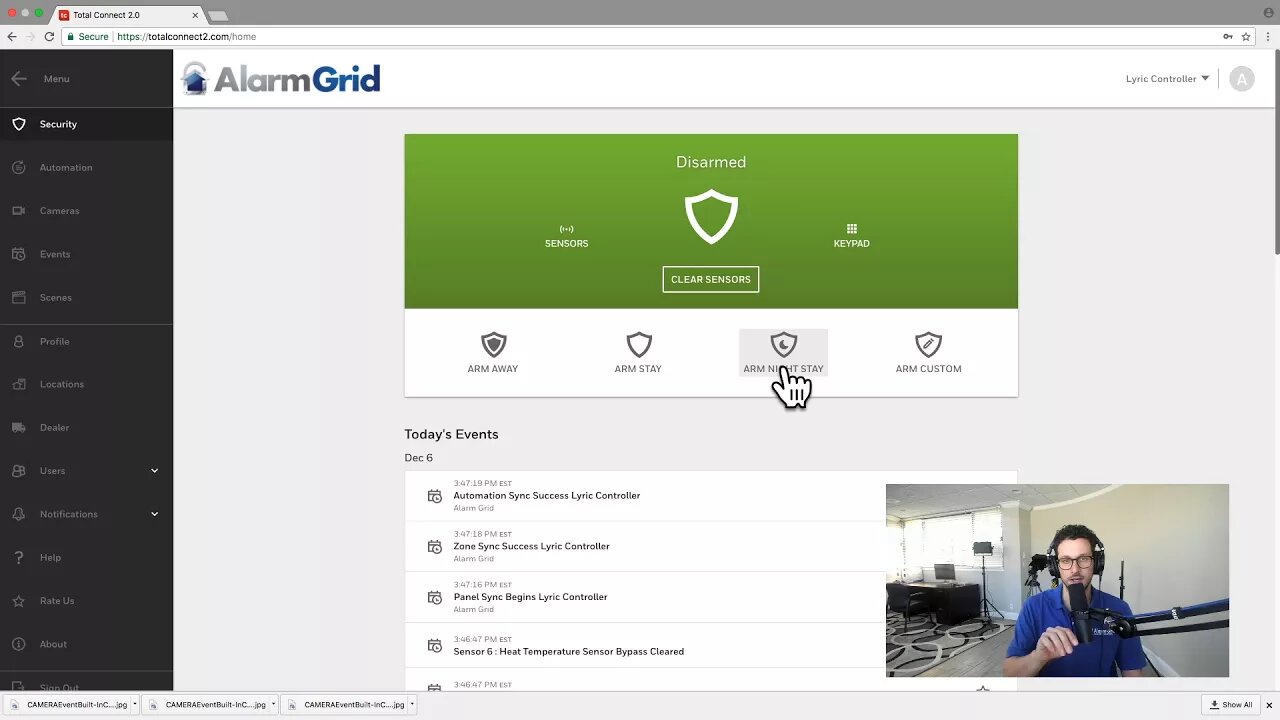Screen dimensions: 1280x720
Task: Click the Arm Stay shield icon
Action: tap(638, 345)
